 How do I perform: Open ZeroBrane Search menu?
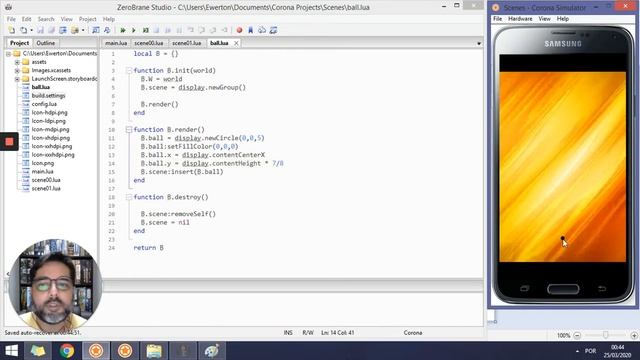(46, 19)
